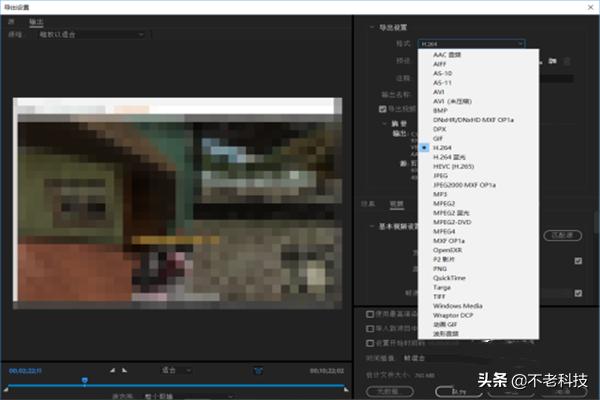Pick AS-10 format option

[x=442, y=73]
